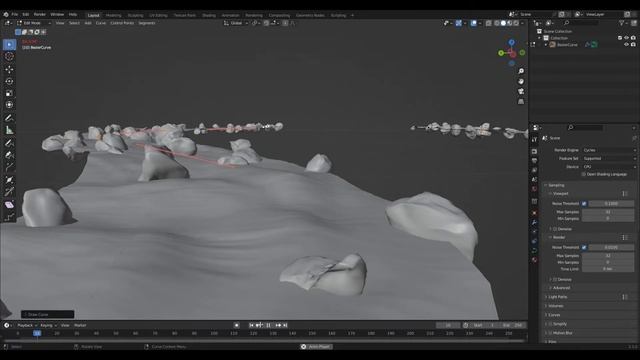This screenshot has width=640, height=360.
Task: Select solid viewport shading mode
Action: [503, 23]
